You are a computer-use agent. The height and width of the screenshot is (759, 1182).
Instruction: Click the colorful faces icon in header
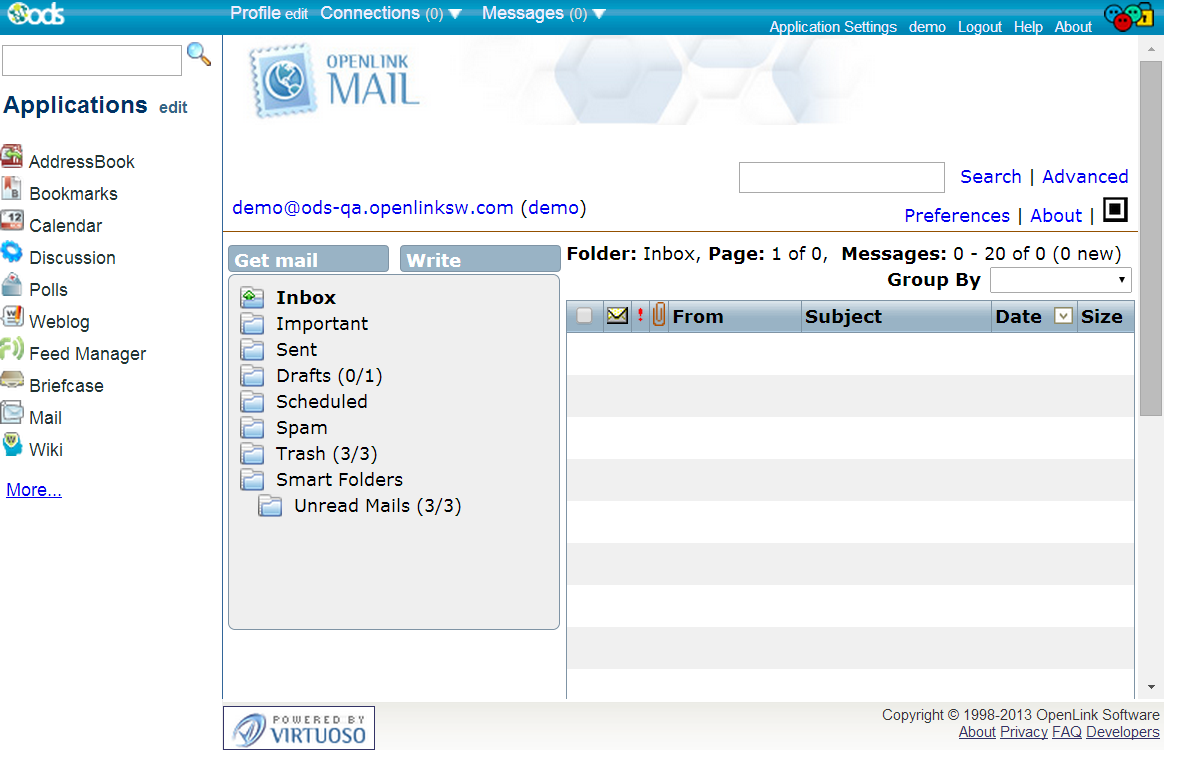tap(1128, 16)
